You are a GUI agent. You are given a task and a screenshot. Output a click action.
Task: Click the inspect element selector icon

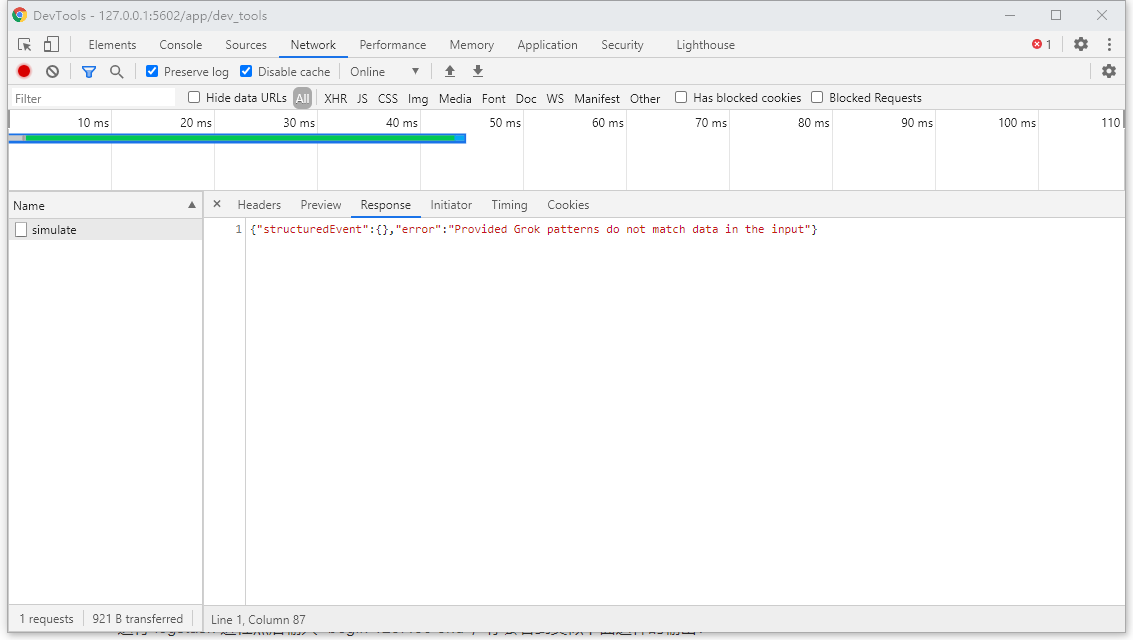(x=25, y=45)
